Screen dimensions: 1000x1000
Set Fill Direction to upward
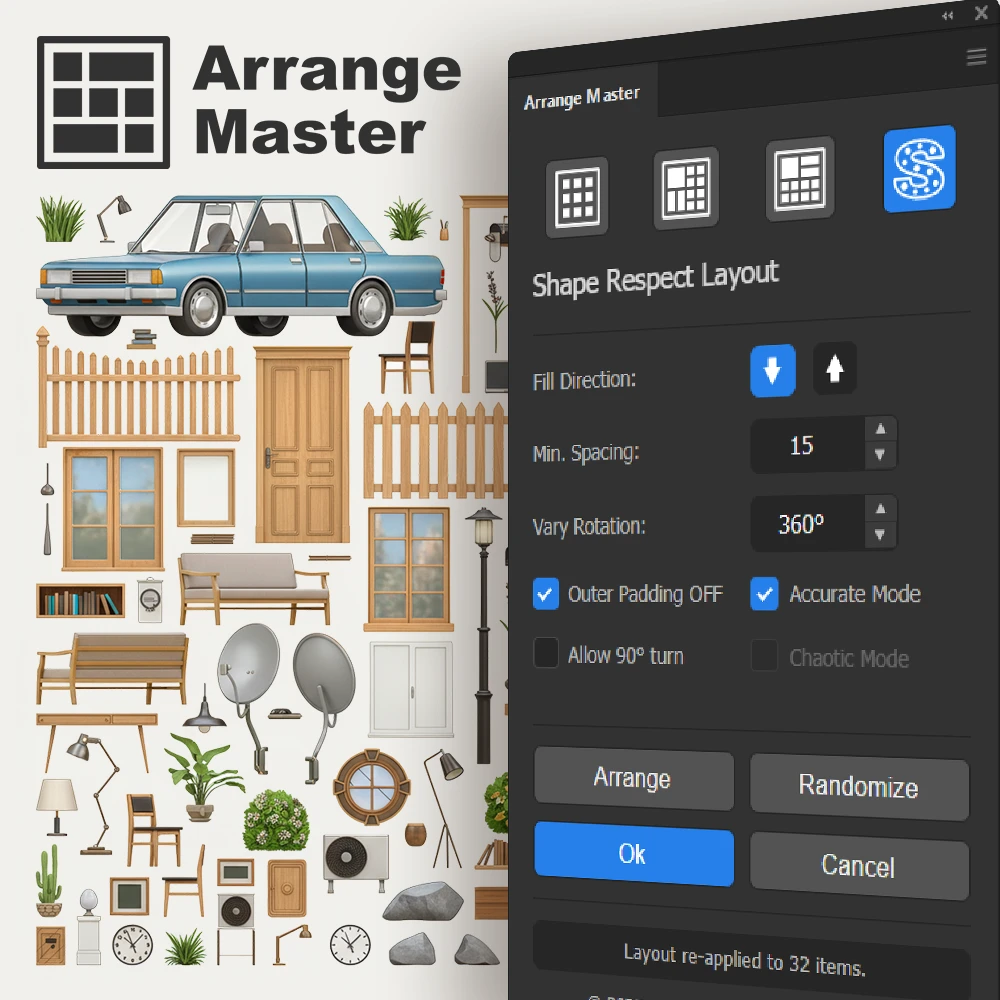[834, 367]
